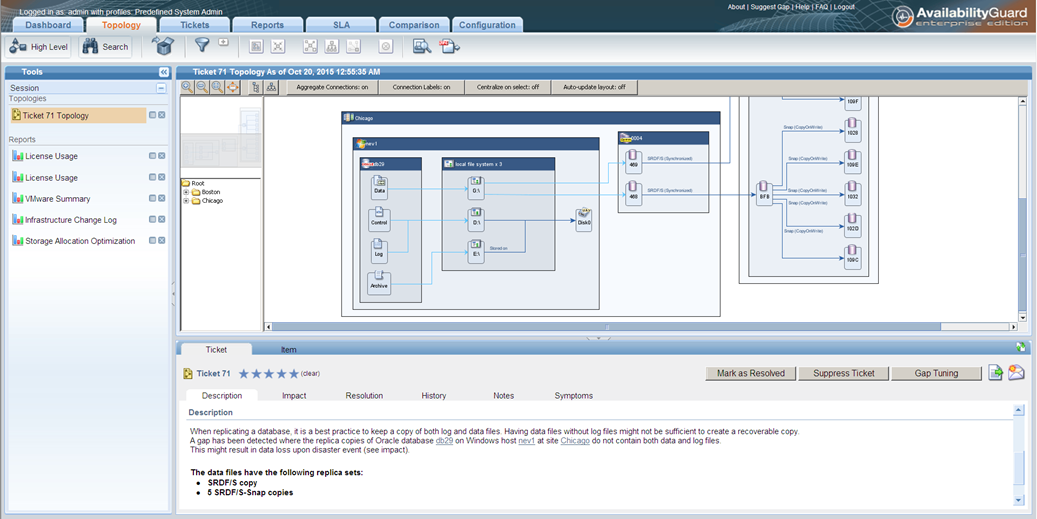Click the orange fit-to-screen arrows icon
Screen dimensions: 1037x519
point(232,87)
